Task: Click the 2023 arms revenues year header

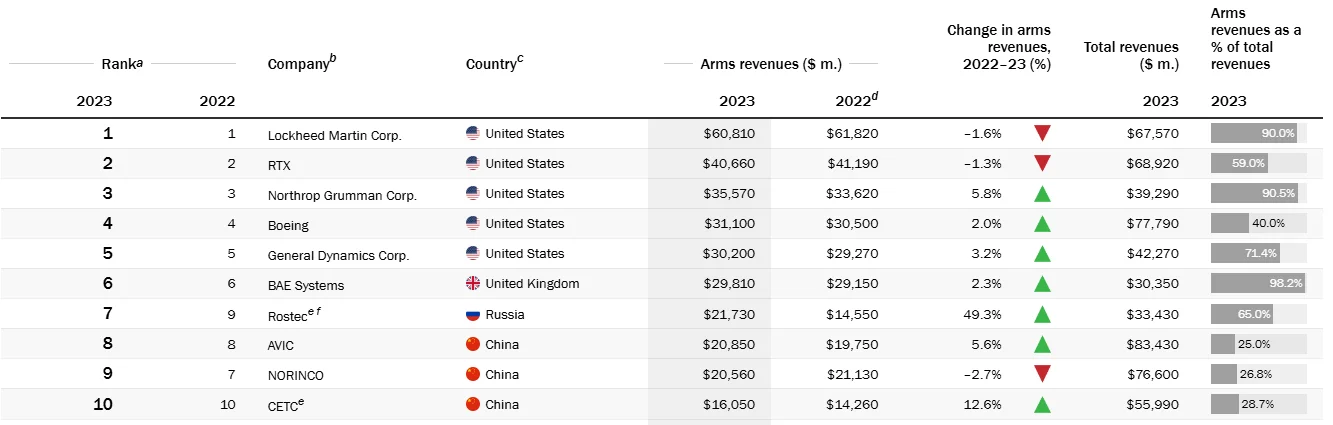Action: (737, 101)
